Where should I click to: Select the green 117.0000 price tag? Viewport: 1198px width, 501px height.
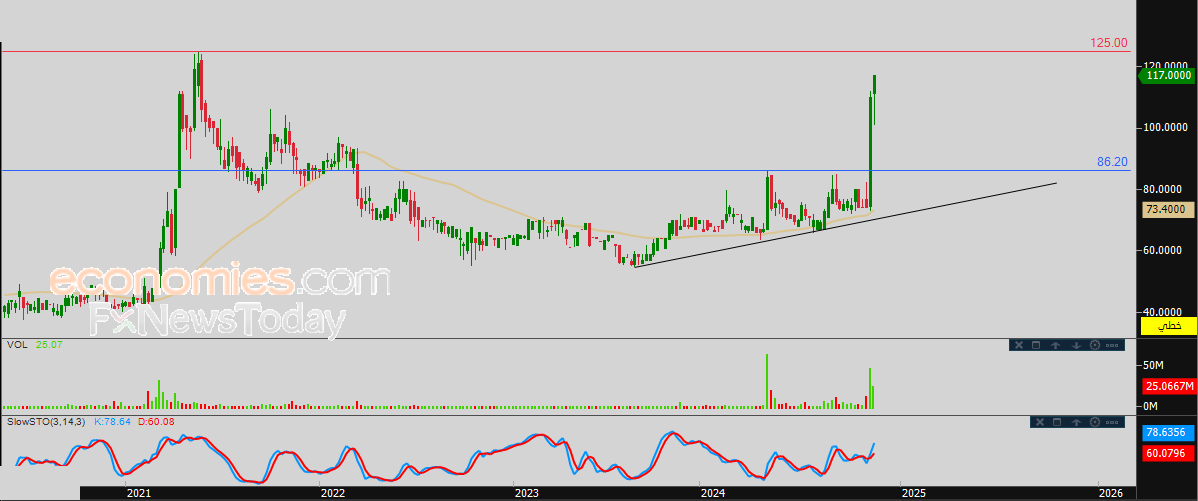click(x=1167, y=75)
